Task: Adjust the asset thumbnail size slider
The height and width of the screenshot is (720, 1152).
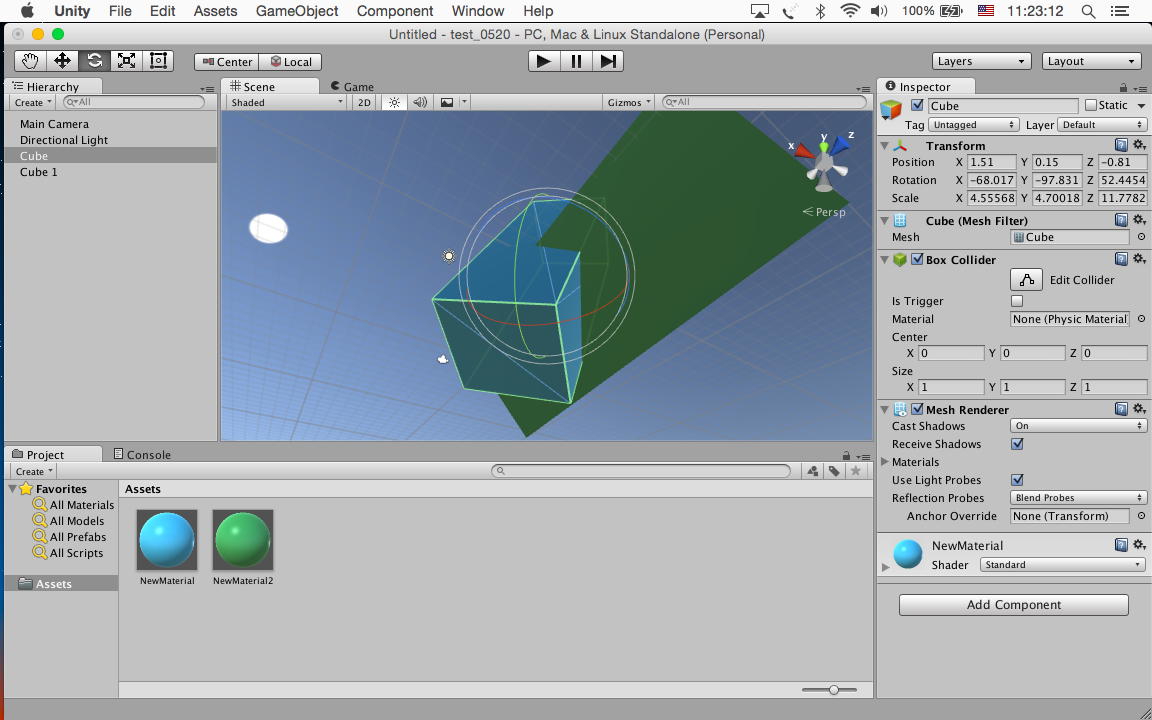Action: 833,689
